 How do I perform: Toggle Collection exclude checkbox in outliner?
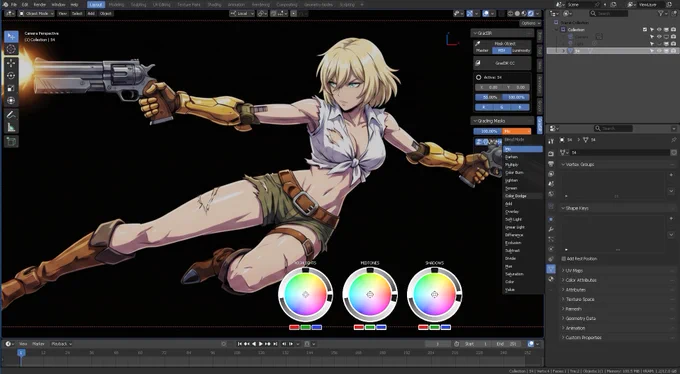click(645, 30)
